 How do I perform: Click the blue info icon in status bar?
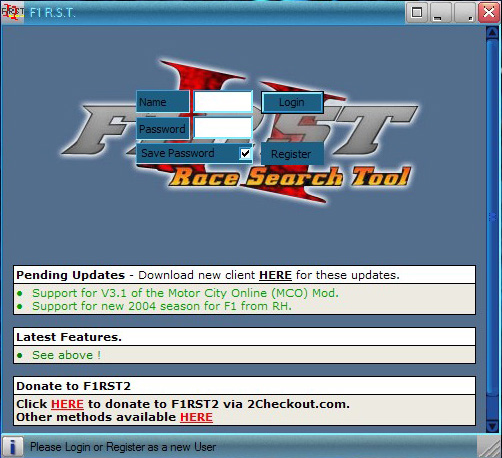pyautogui.click(x=13, y=447)
